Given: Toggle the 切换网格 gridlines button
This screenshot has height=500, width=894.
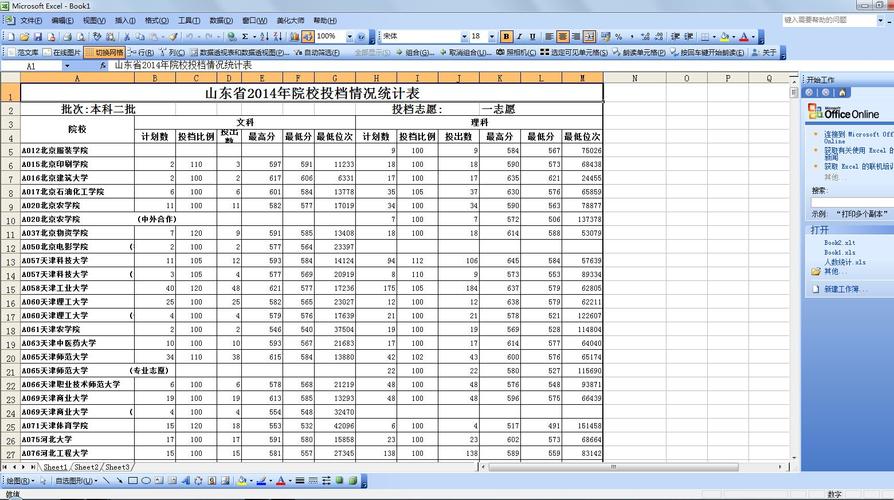Looking at the screenshot, I should click(x=104, y=52).
